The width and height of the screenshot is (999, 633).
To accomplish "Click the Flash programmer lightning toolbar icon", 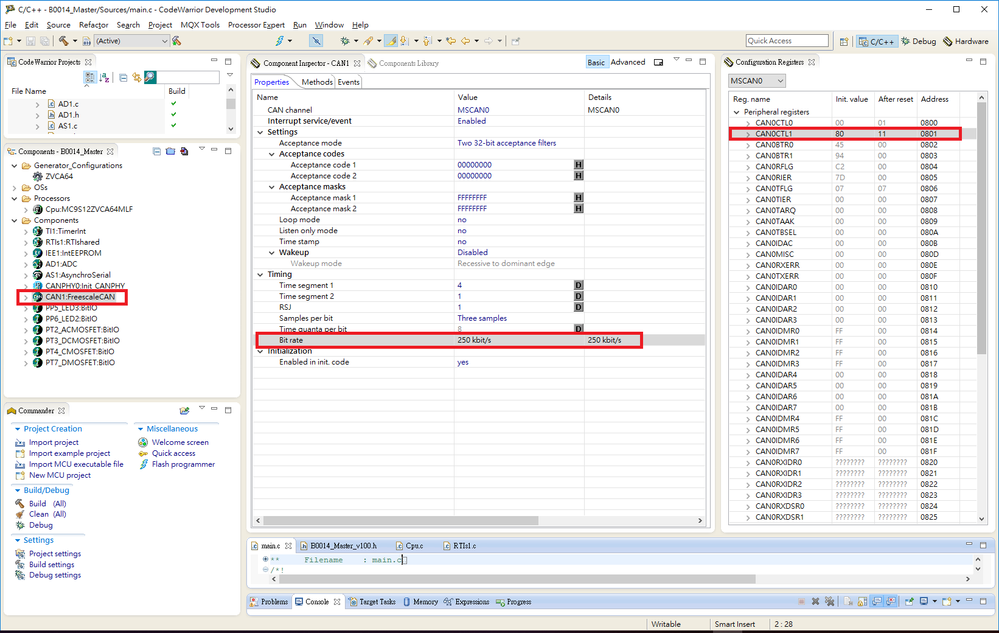I will (x=279, y=41).
